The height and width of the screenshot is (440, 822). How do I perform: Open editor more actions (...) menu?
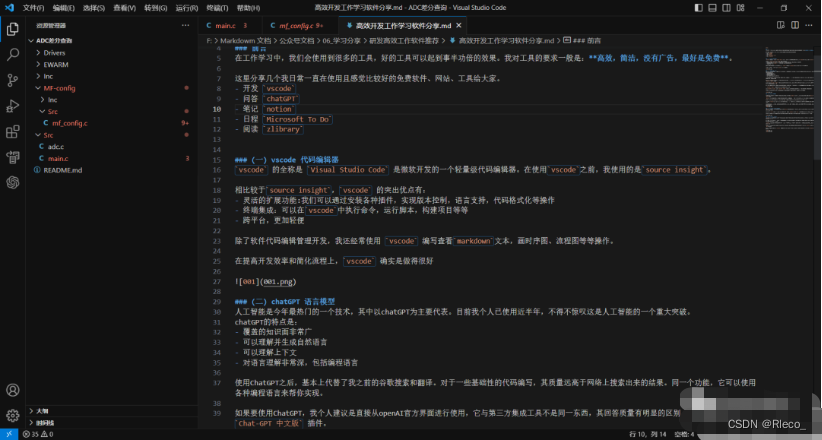[809, 25]
